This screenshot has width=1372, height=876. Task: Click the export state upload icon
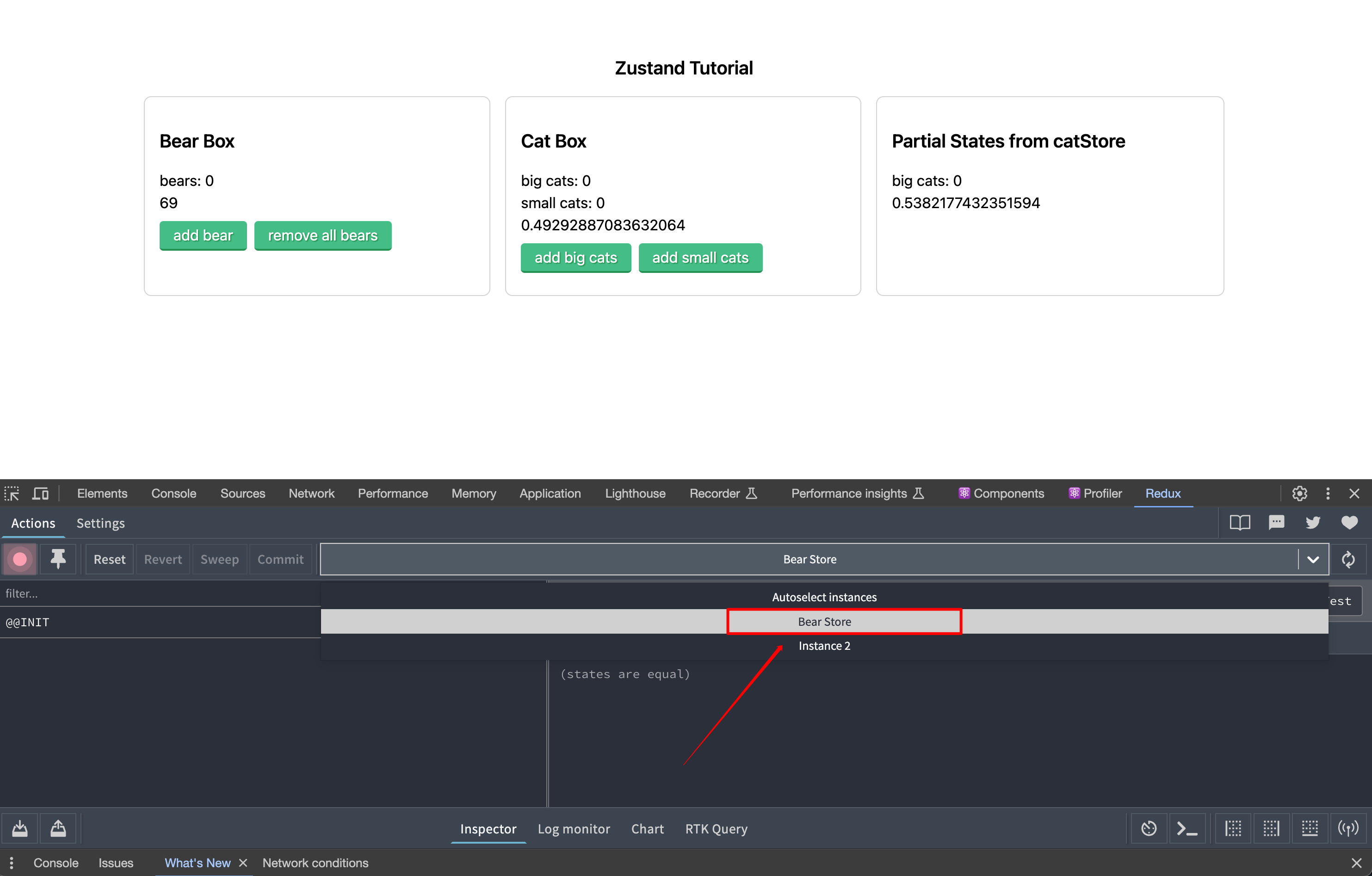(58, 828)
